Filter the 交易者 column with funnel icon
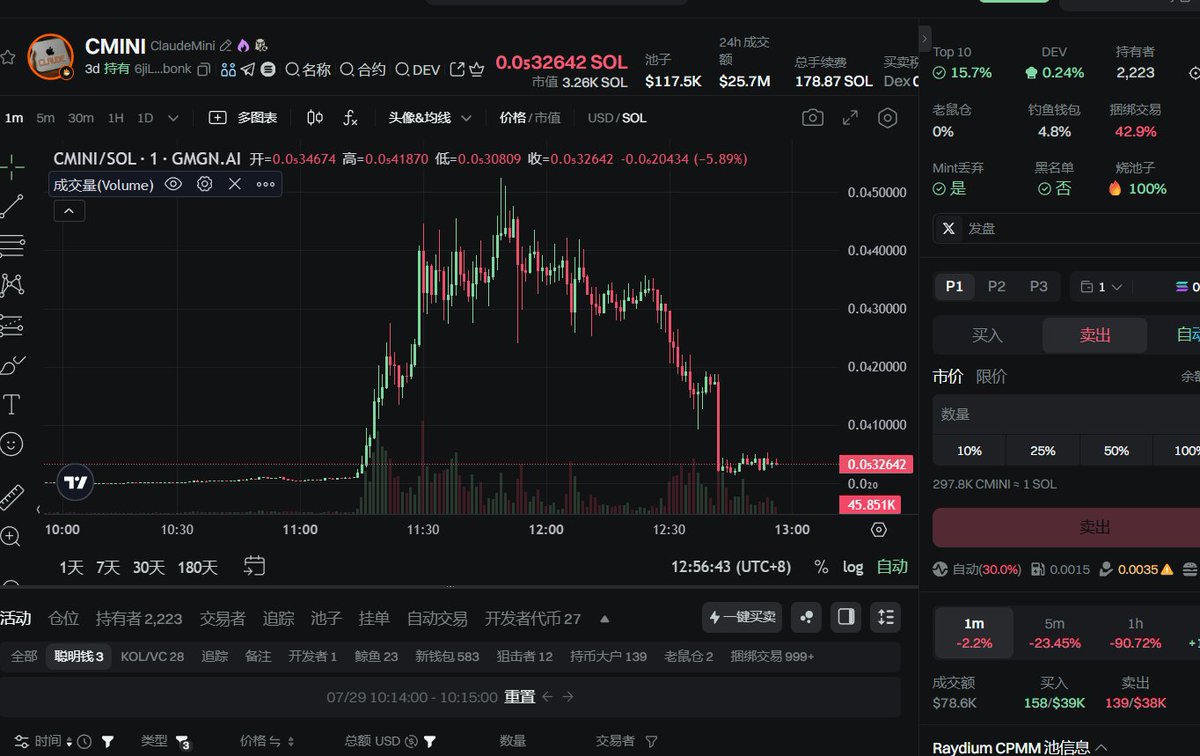Image resolution: width=1200 pixels, height=756 pixels. (x=651, y=741)
